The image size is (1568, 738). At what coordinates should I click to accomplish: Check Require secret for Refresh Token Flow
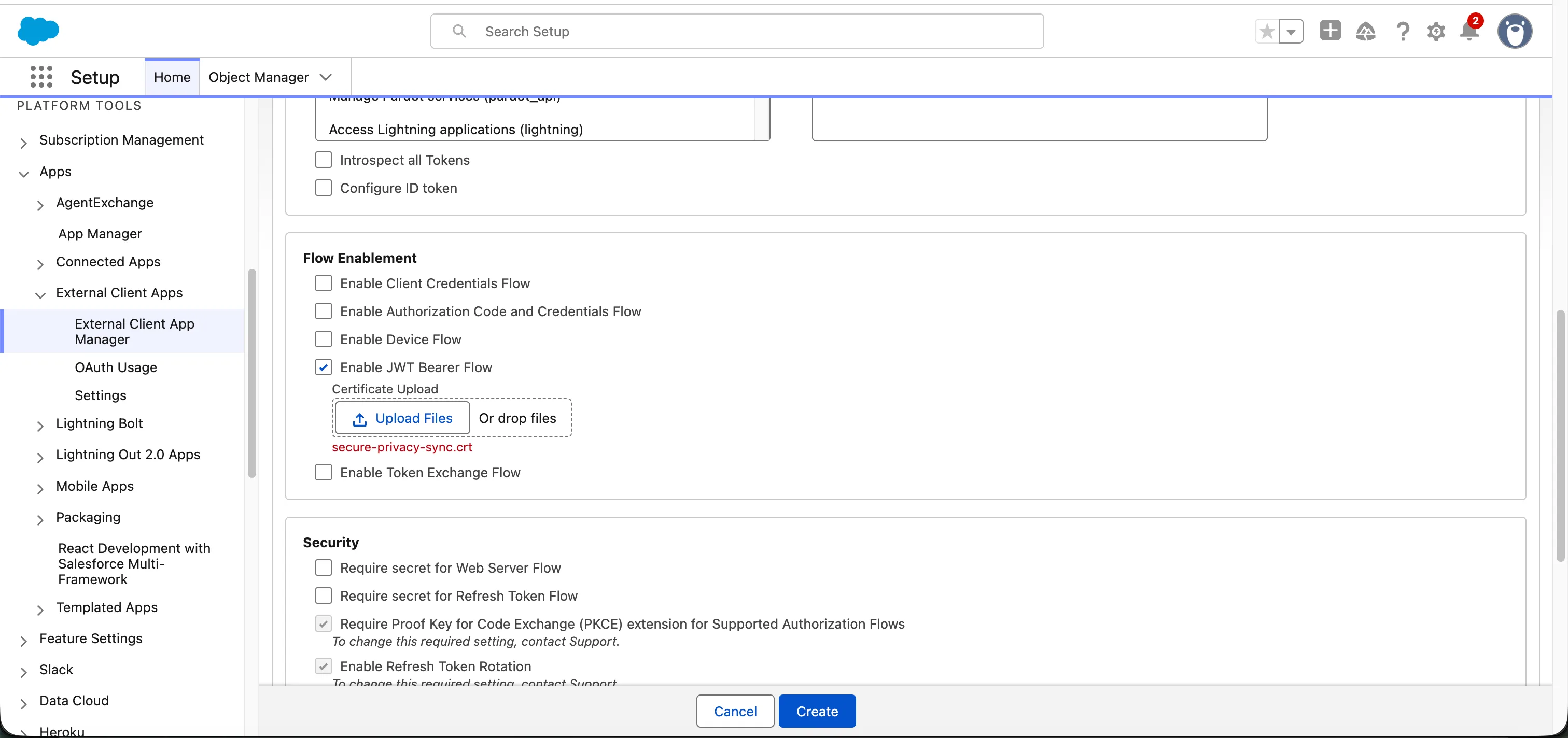click(323, 595)
